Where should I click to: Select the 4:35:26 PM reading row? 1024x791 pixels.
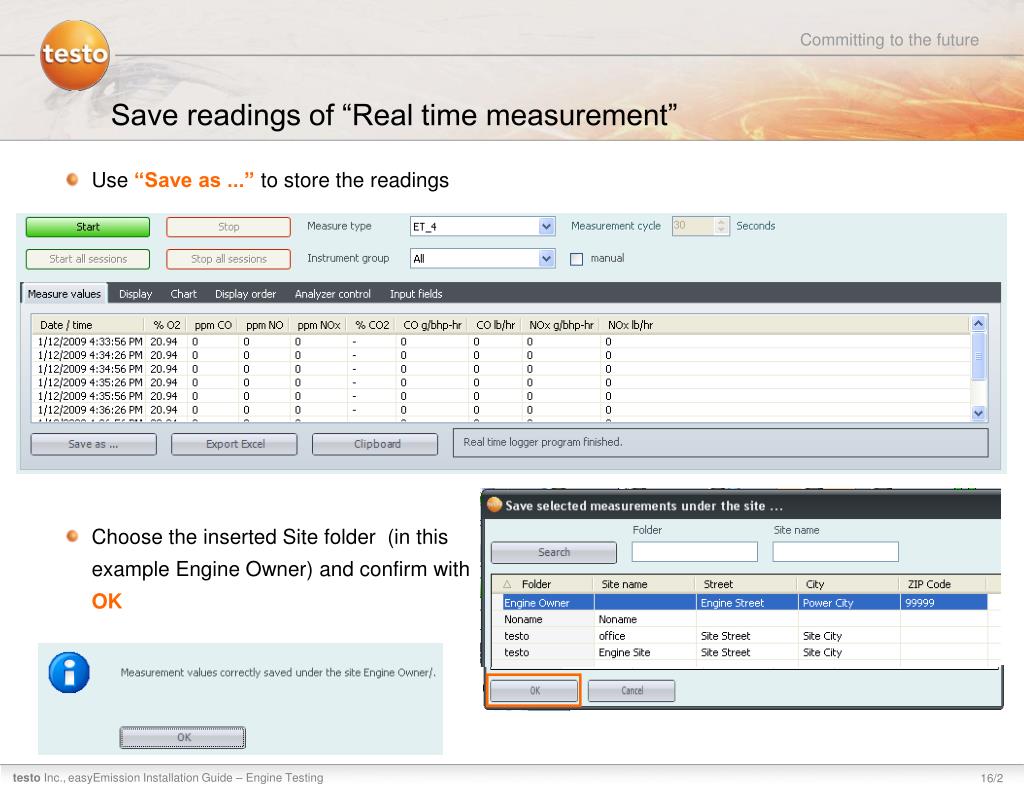pyautogui.click(x=501, y=383)
